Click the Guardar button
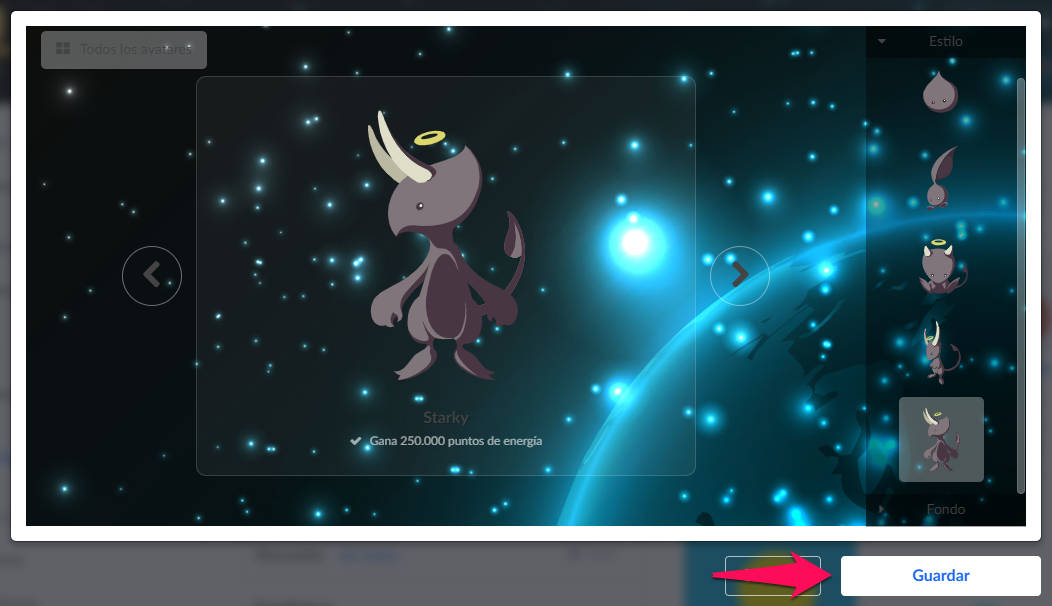 (941, 576)
